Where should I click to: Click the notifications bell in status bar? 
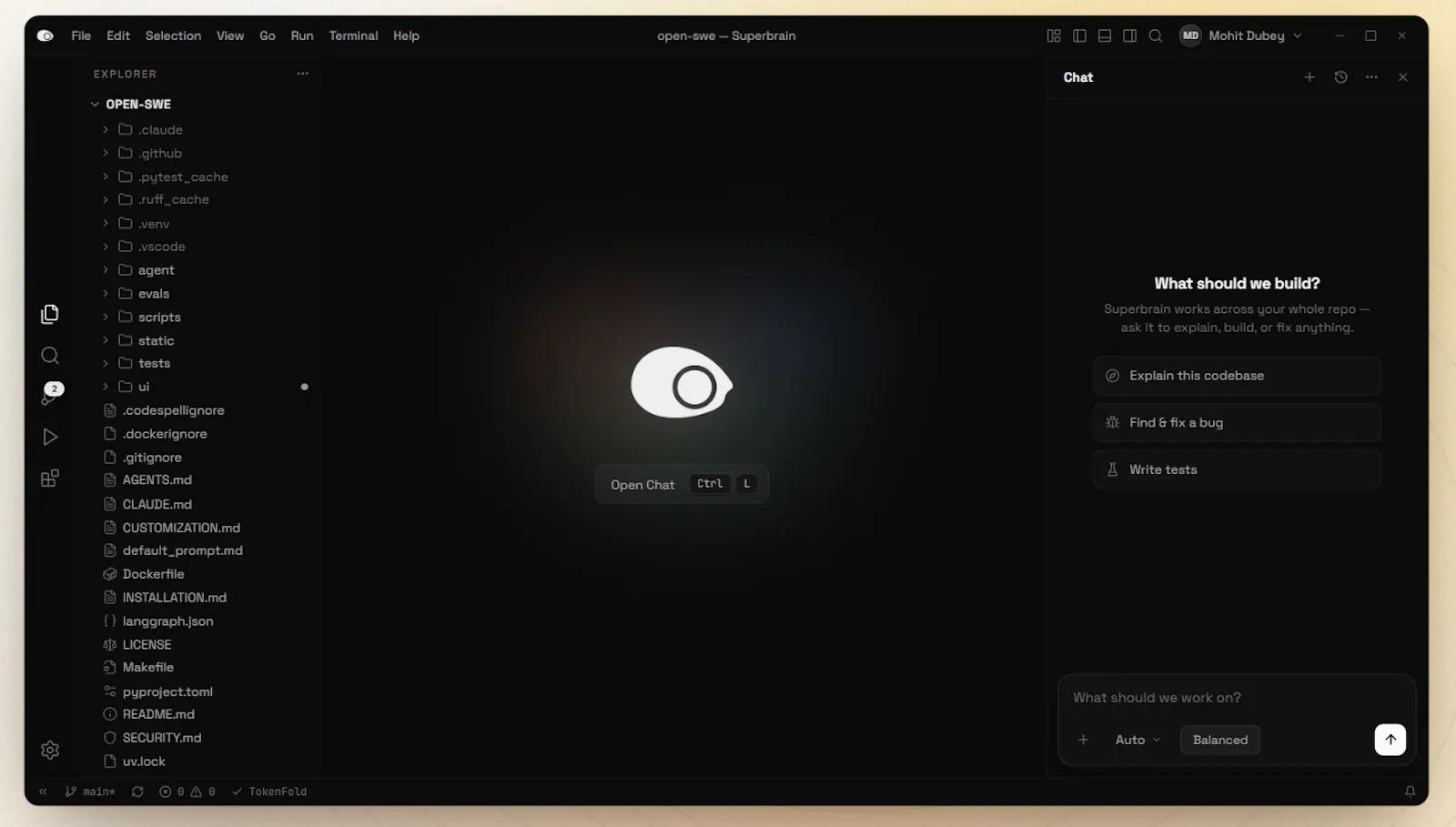1410,792
